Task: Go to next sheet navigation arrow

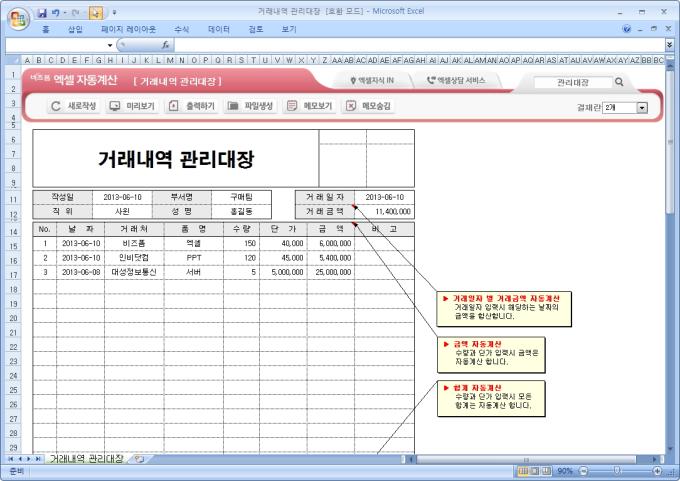Action: 29,459
